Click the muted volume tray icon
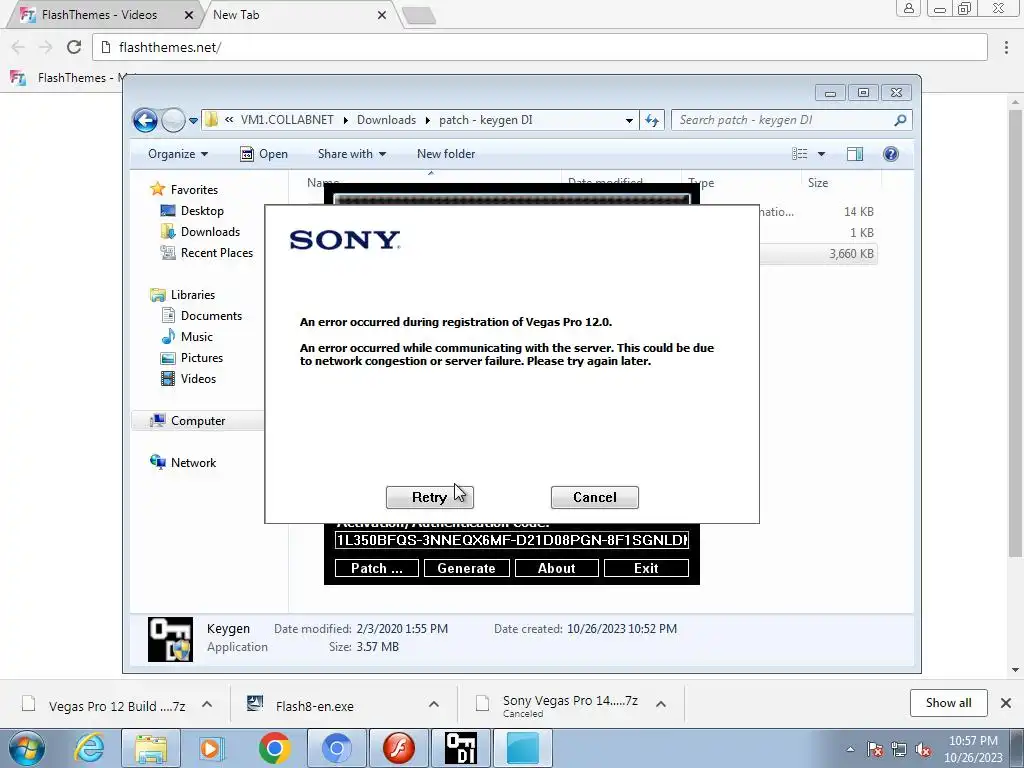1024x768 pixels. pos(923,750)
